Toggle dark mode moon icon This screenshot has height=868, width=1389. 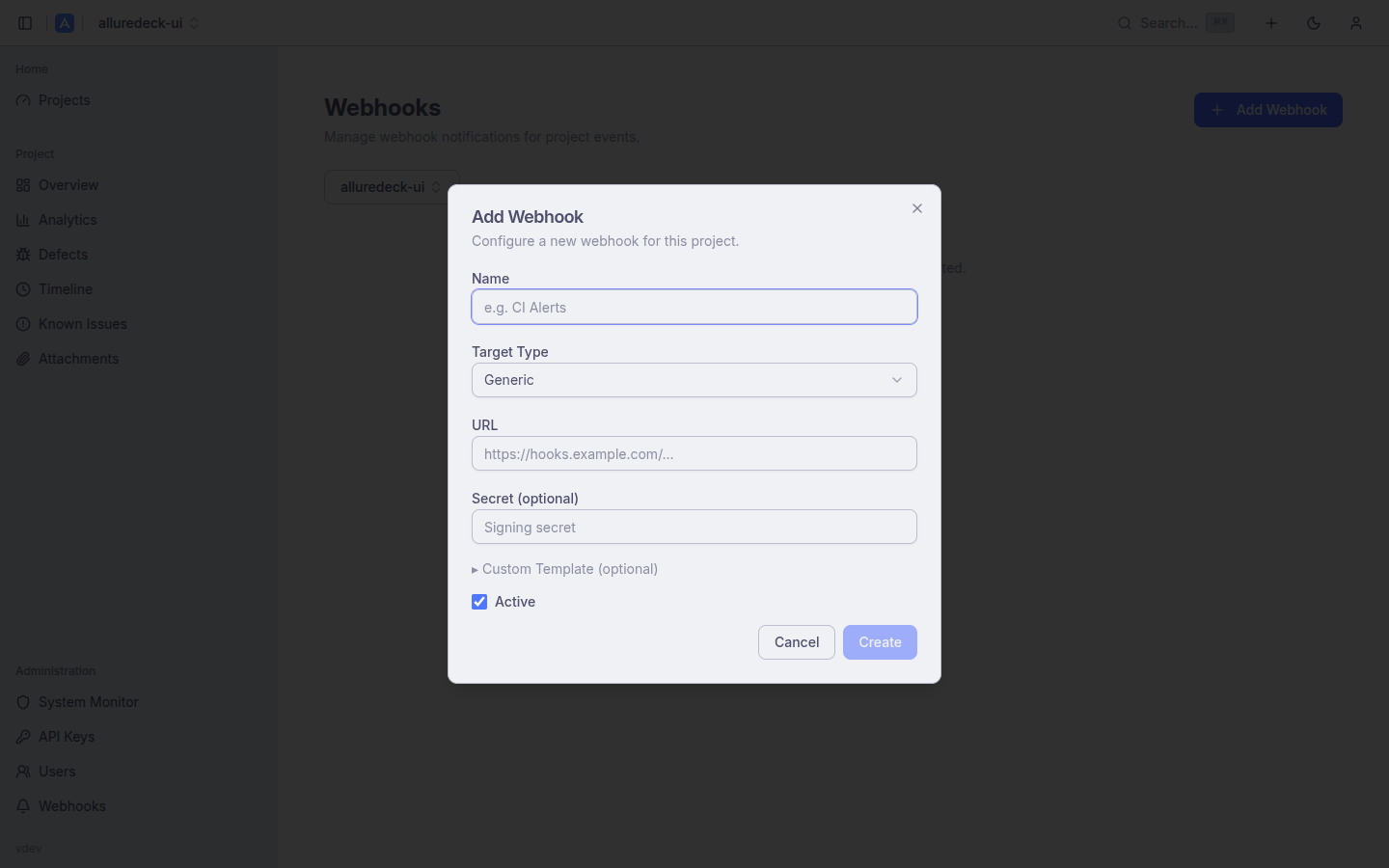point(1314,23)
